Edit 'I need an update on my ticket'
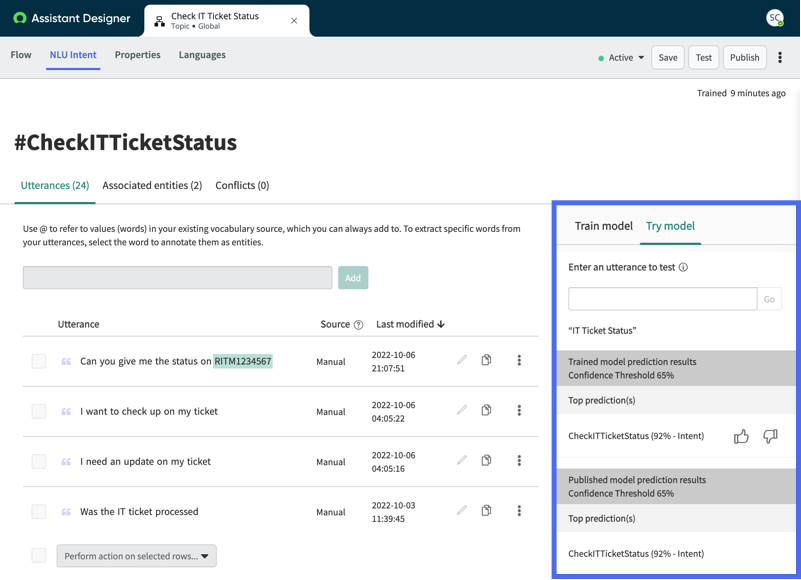Screen dimensions: 801x580 (x=462, y=460)
